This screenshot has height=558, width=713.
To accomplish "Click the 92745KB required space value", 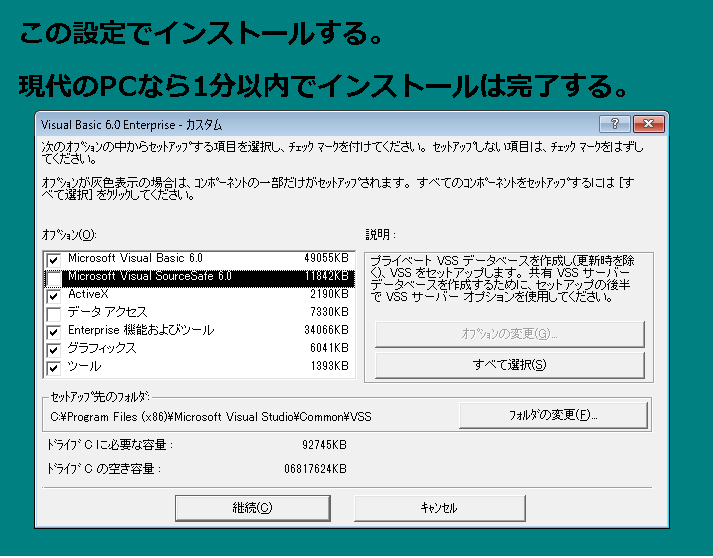I will point(324,445).
